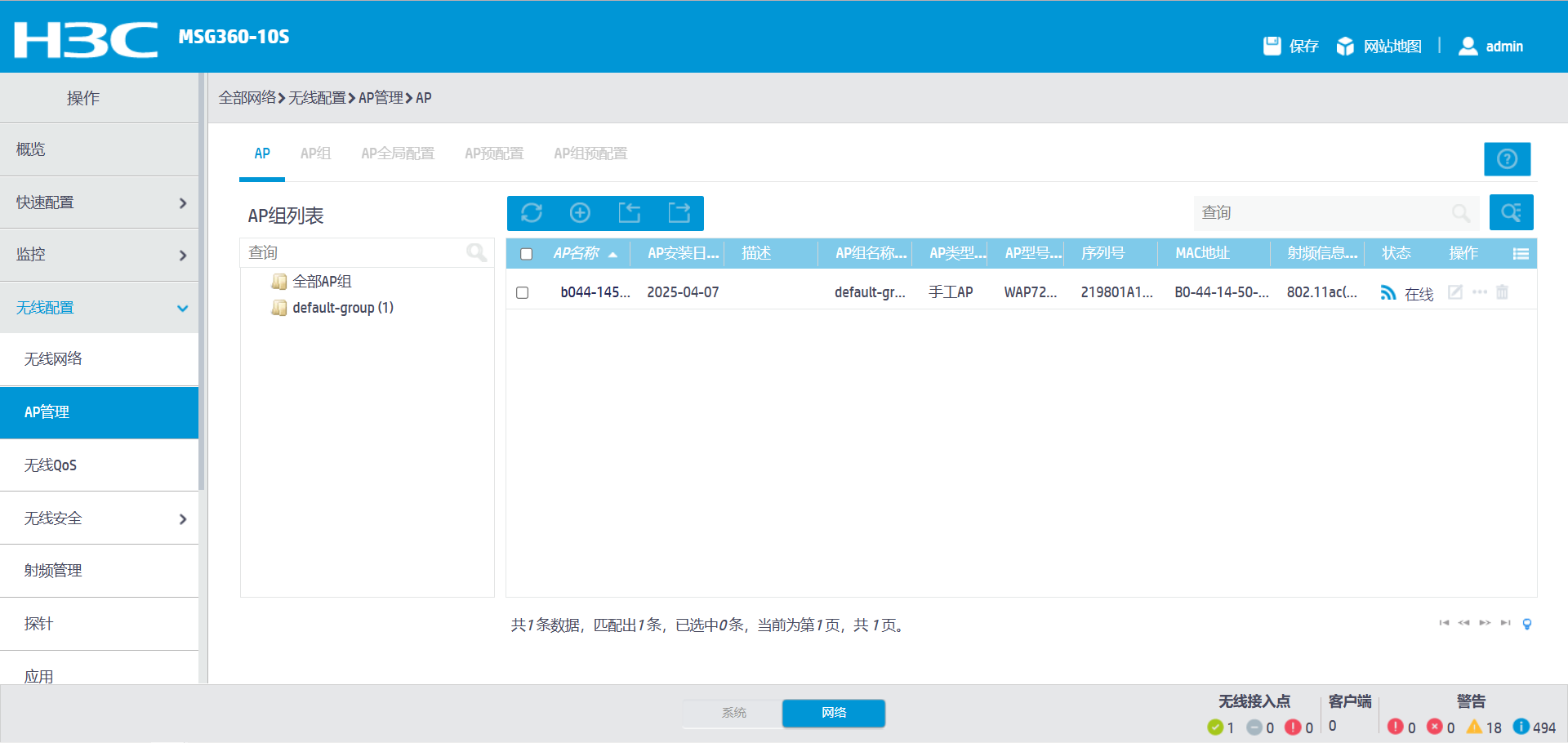1568x743 pixels.
Task: Click the MAC address B0-44-14-50 cell
Action: (x=1222, y=292)
